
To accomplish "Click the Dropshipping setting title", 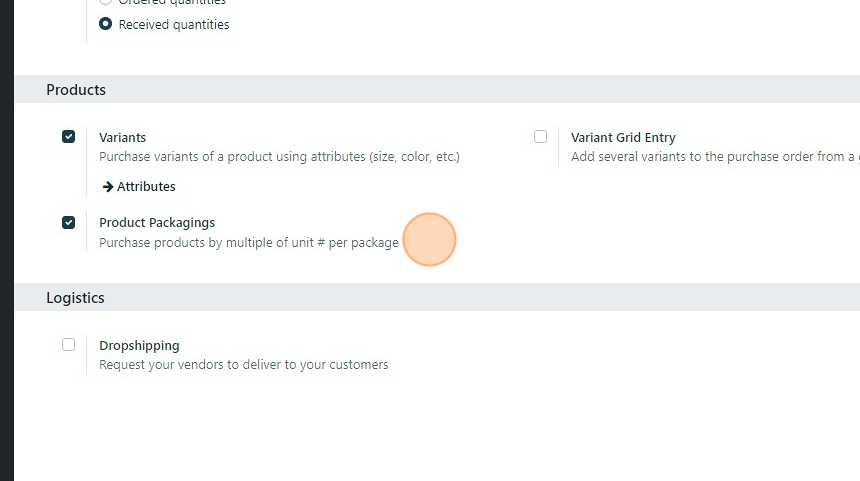I will (139, 345).
